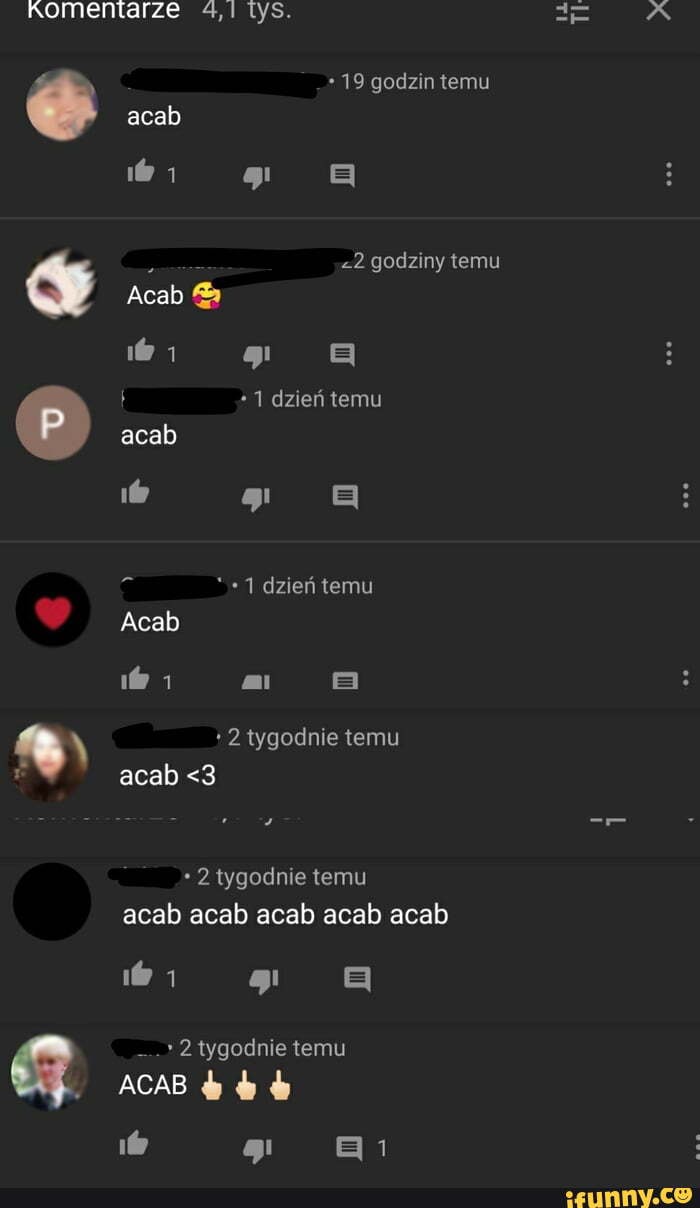This screenshot has width=700, height=1208.
Task: Reply to the 19 godzin temu comment
Action: tap(342, 176)
